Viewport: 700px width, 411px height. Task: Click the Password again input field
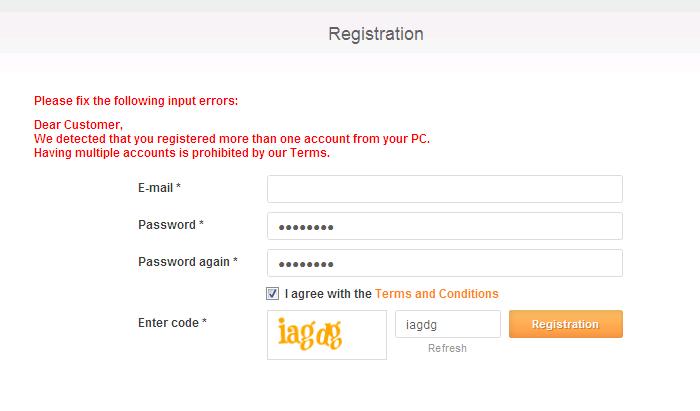[445, 263]
